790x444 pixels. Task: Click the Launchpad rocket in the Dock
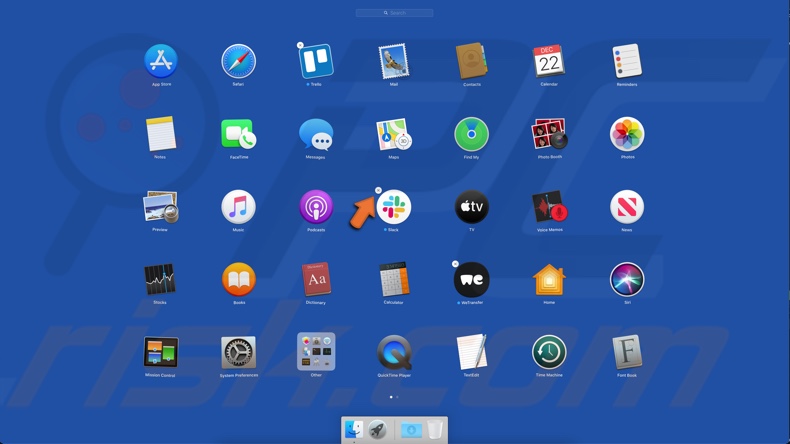tap(377, 430)
